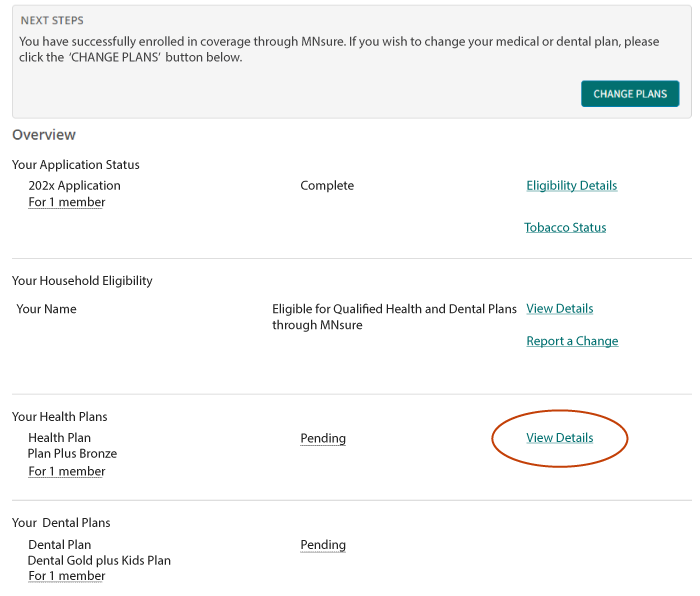Click the CHANGE PLANS button
The height and width of the screenshot is (596, 700).
630,94
